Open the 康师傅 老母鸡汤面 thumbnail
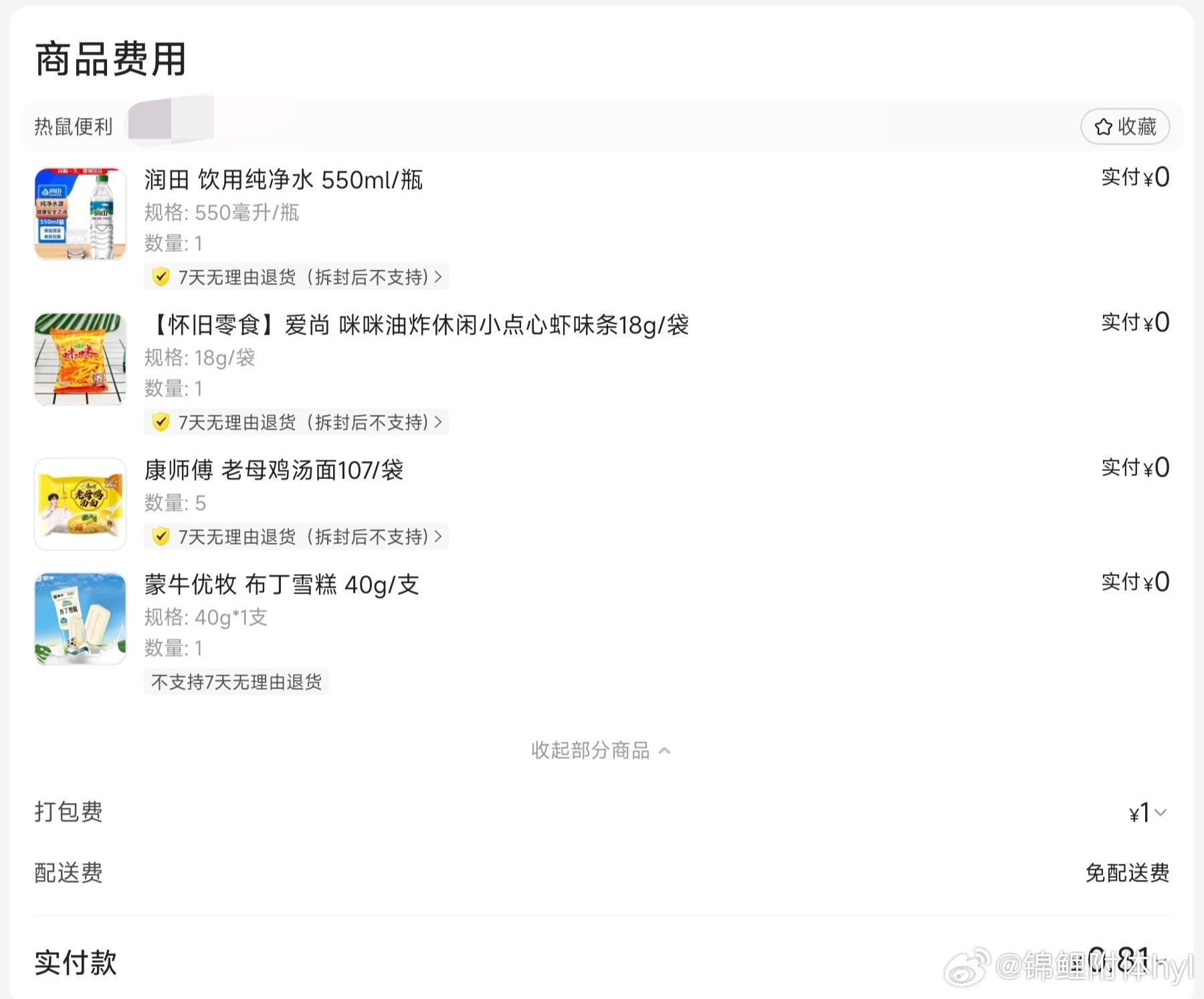Viewport: 1204px width, 999px height. tap(80, 505)
